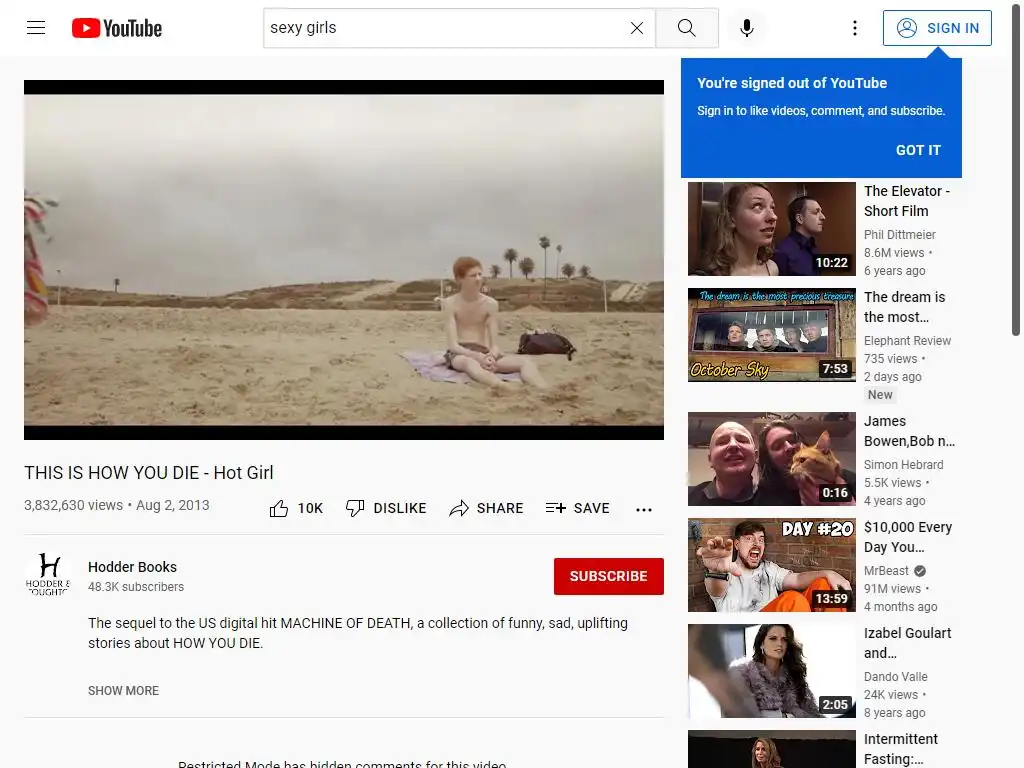Image resolution: width=1024 pixels, height=768 pixels.
Task: Click the Dando Valle channel name
Action: pos(895,677)
